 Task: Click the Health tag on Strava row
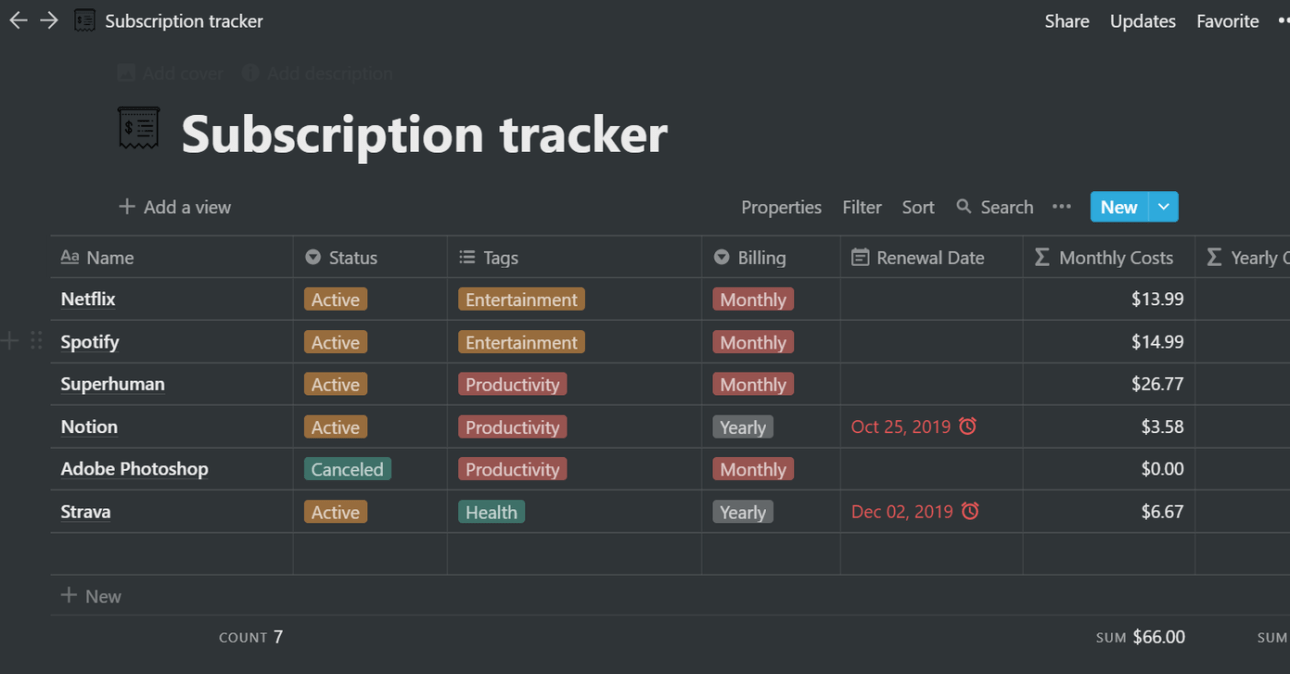click(491, 512)
